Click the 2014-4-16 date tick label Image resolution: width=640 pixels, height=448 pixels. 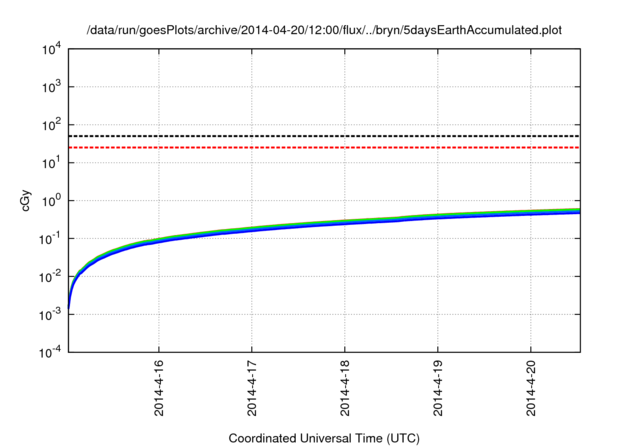point(159,388)
